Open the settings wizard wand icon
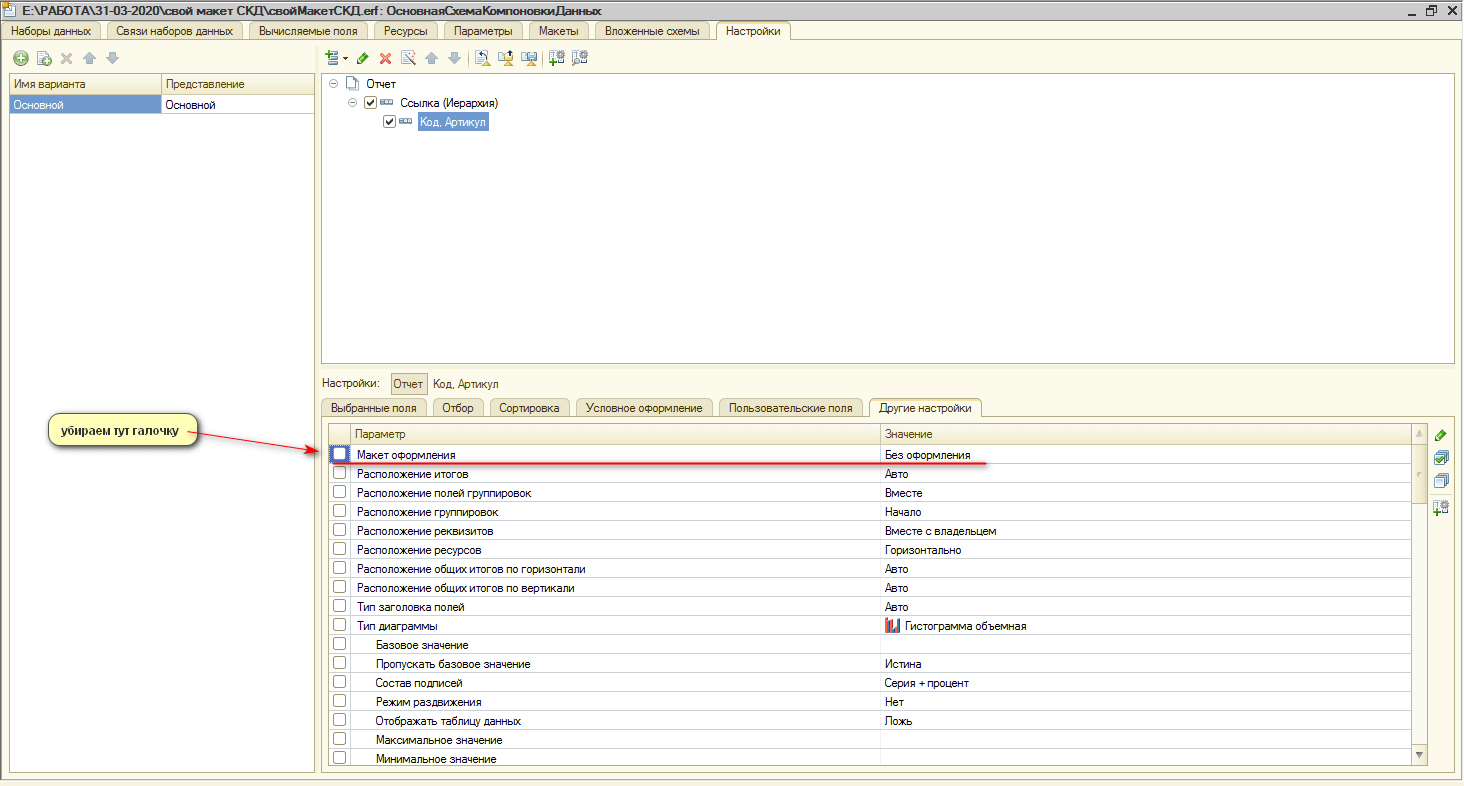The width and height of the screenshot is (1464, 786). point(408,59)
